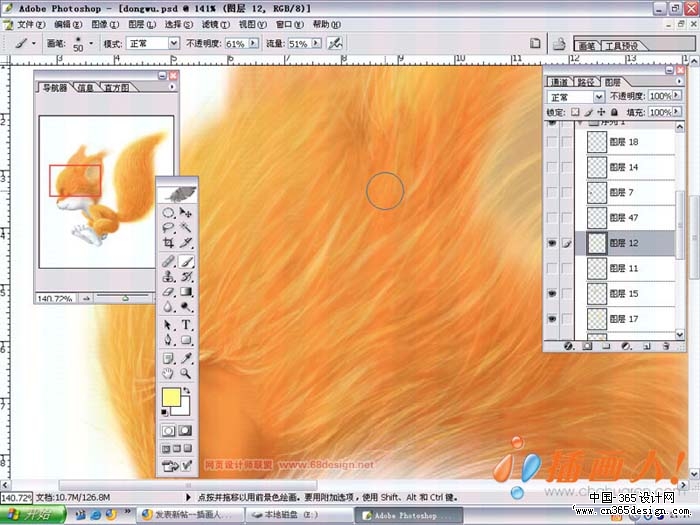Open 文件 menu
This screenshot has height=525, width=700.
tap(31, 25)
